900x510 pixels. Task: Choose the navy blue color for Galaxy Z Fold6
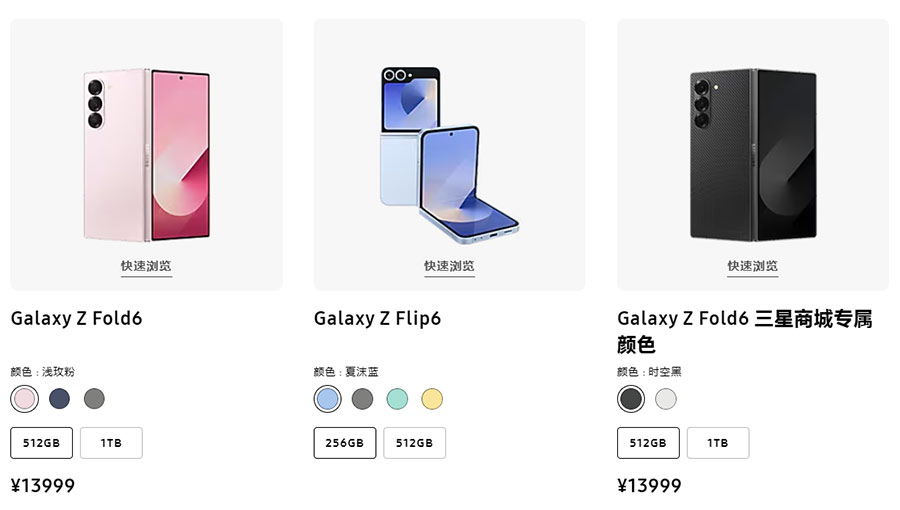click(60, 399)
